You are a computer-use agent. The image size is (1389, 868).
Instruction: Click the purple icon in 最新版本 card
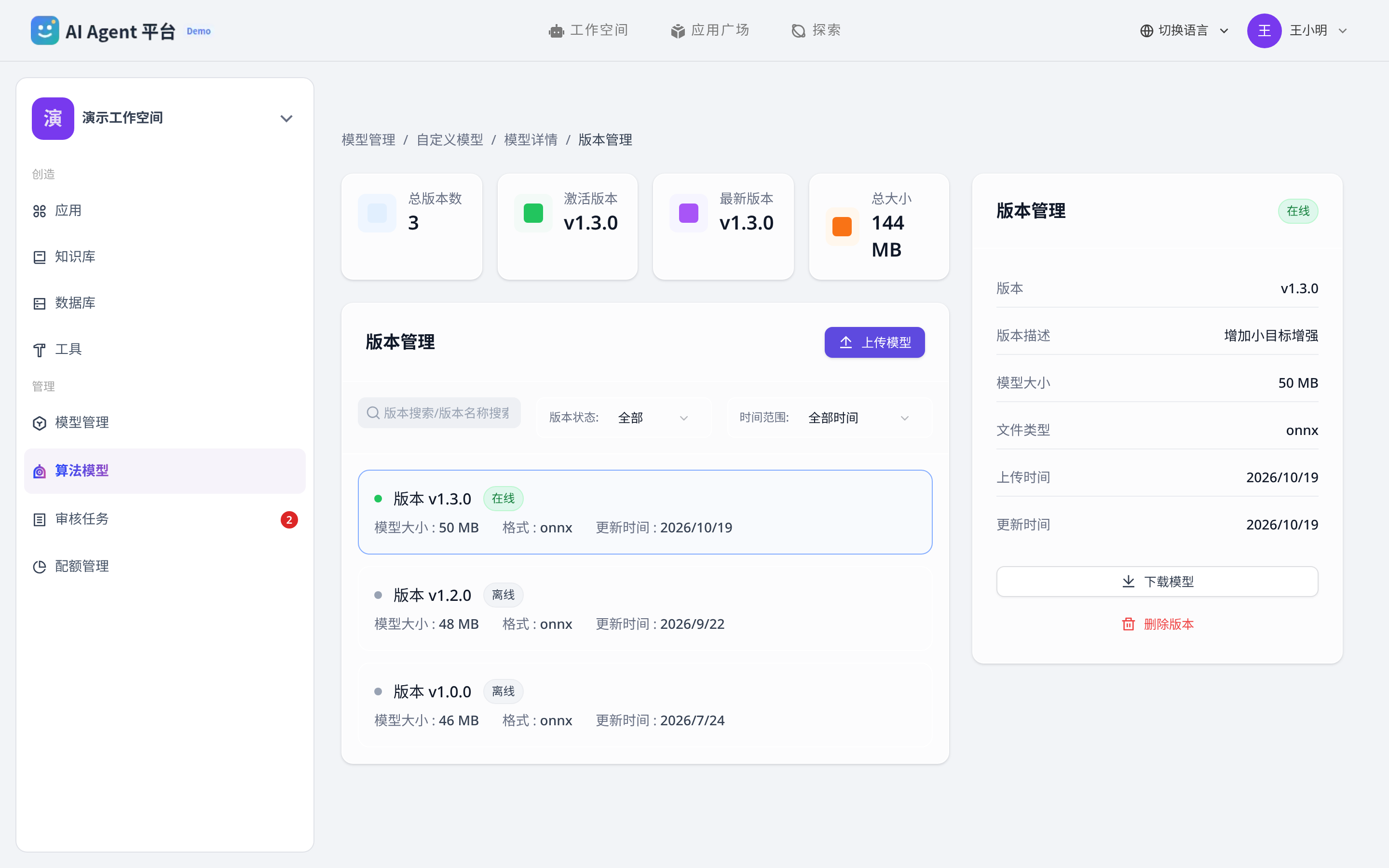click(x=689, y=213)
